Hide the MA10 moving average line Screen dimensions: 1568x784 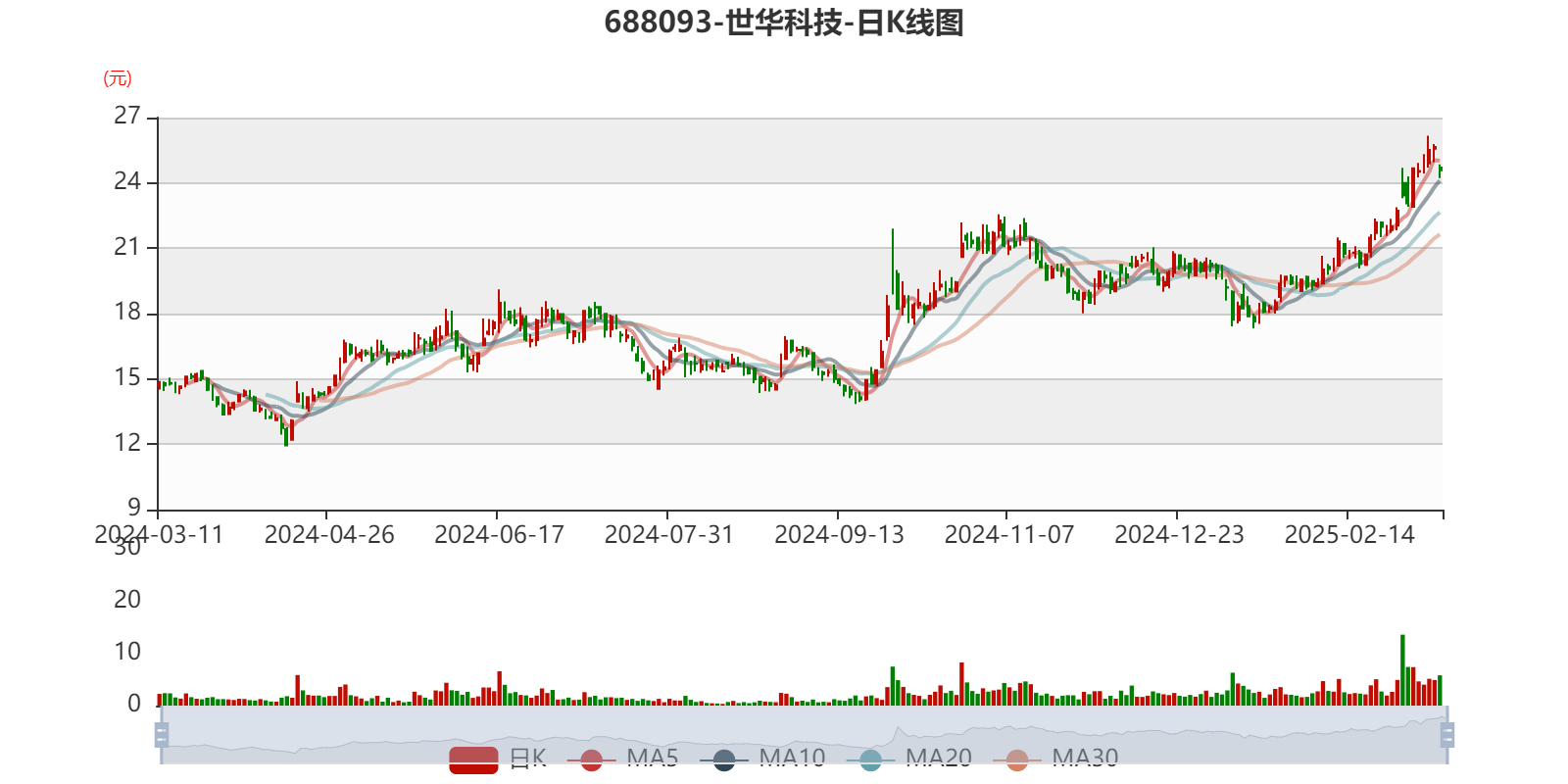point(762,759)
